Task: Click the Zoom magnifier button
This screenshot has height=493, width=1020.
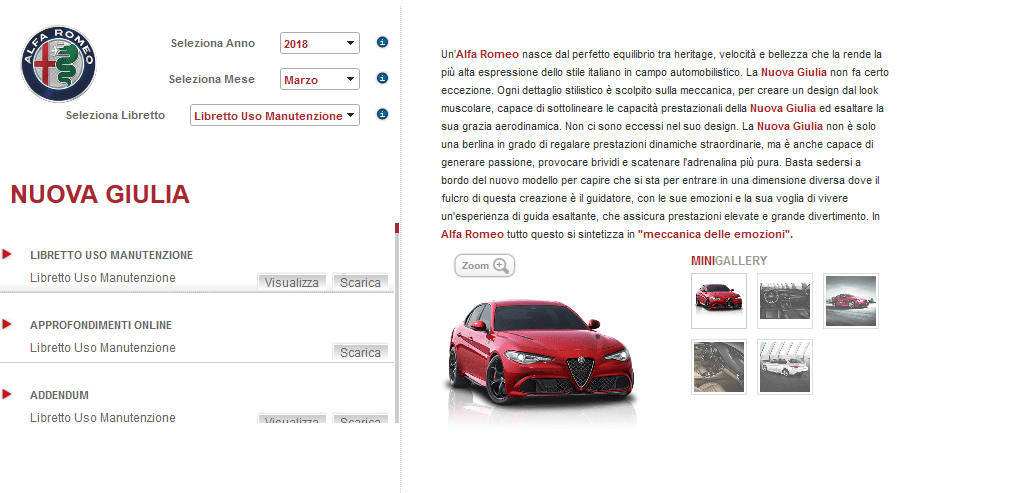Action: tap(485, 265)
